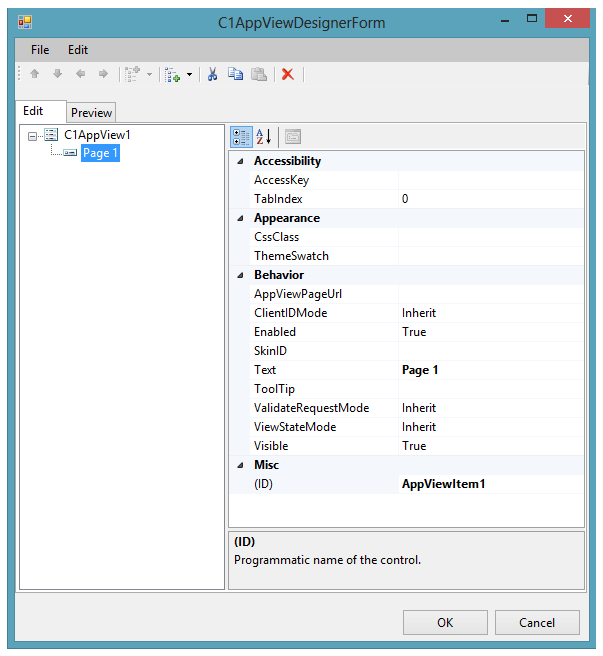Click the Move Down arrow toolbar icon
The image size is (603, 656).
click(57, 74)
